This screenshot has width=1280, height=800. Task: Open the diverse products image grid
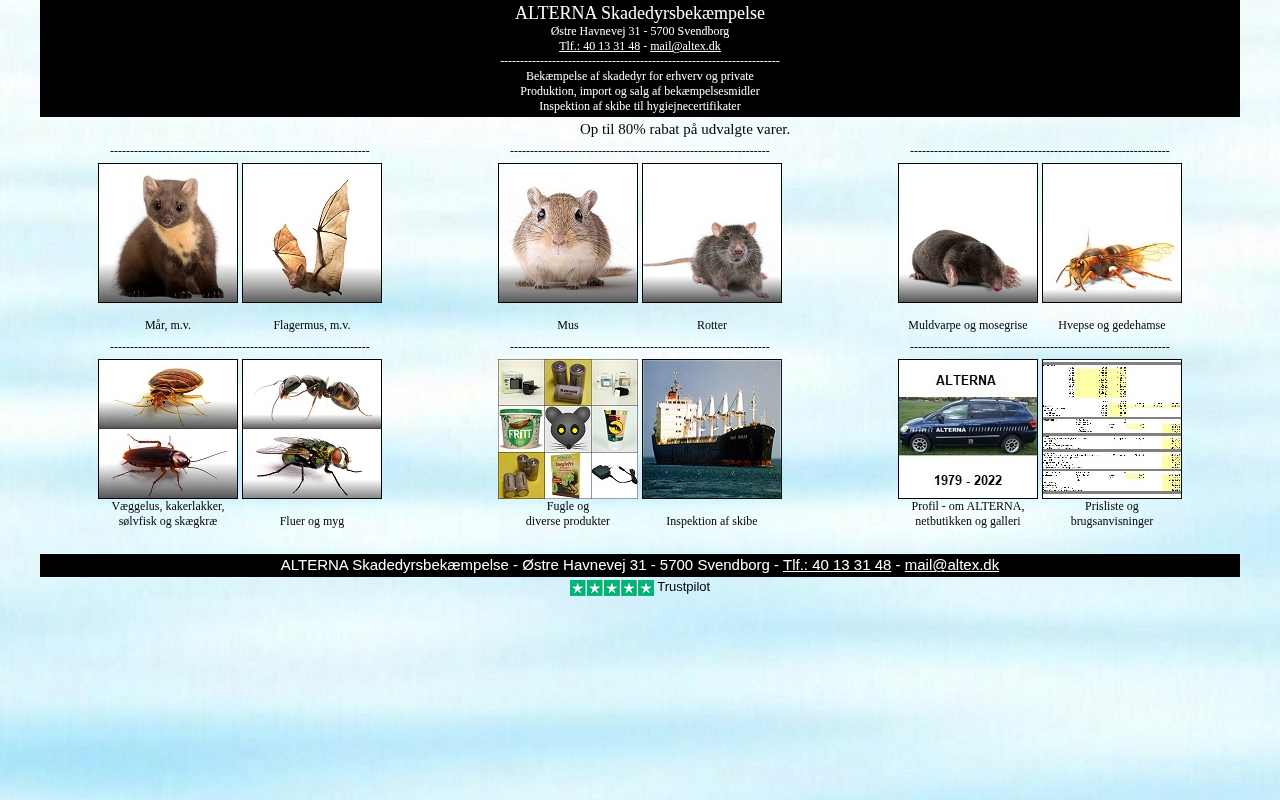click(568, 429)
